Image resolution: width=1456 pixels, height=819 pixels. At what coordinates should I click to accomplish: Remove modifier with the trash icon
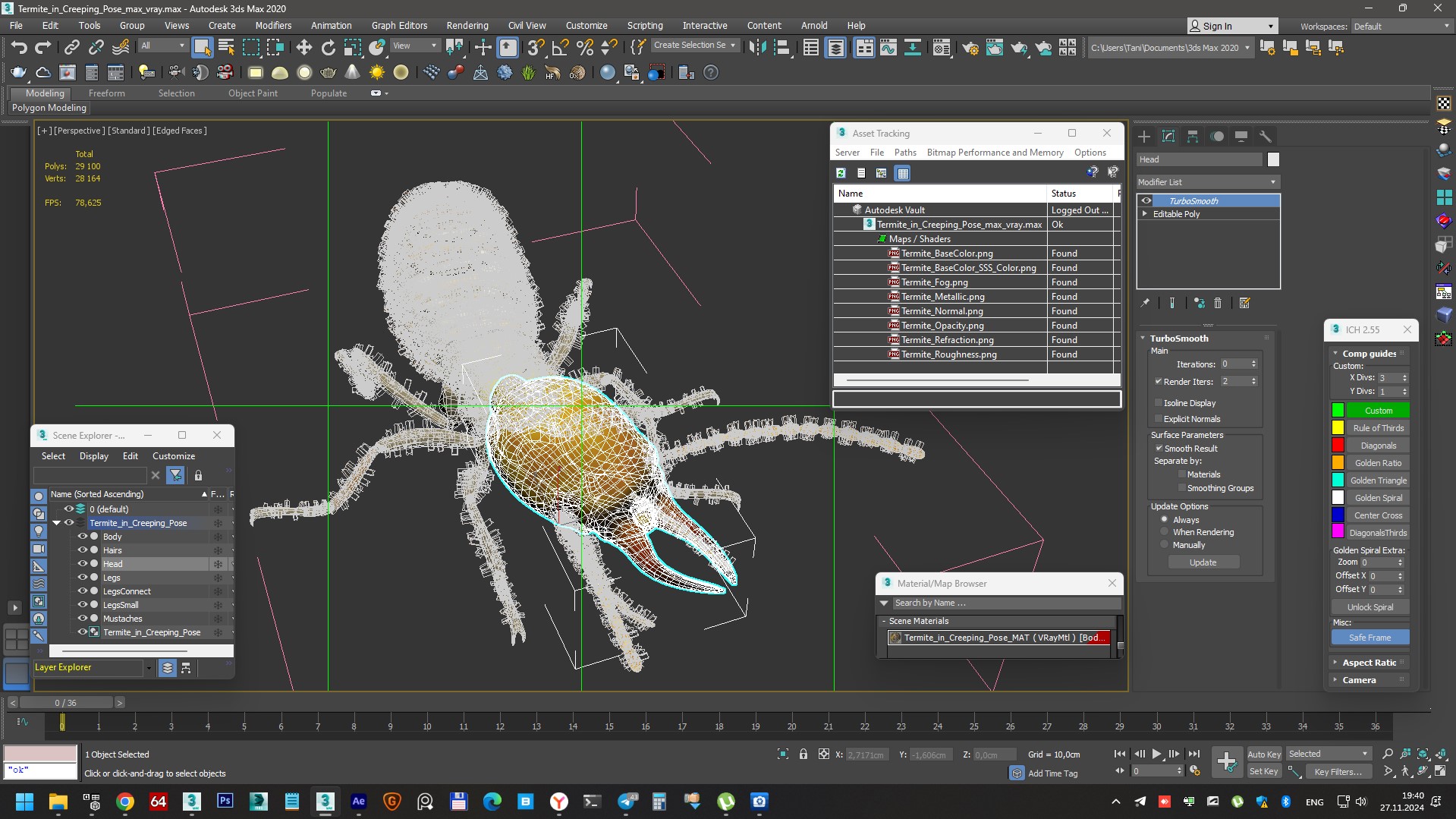tap(1218, 303)
